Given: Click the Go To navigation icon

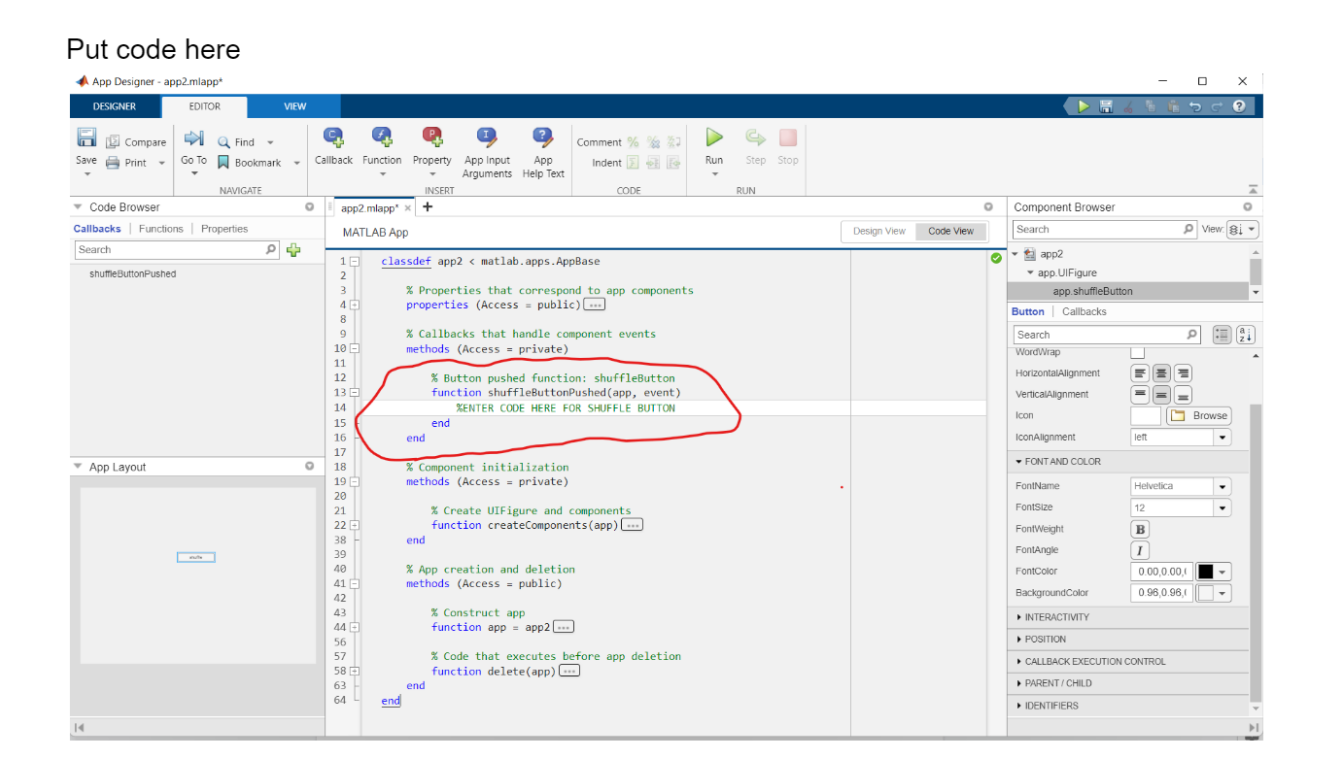Looking at the screenshot, I should coord(194,139).
